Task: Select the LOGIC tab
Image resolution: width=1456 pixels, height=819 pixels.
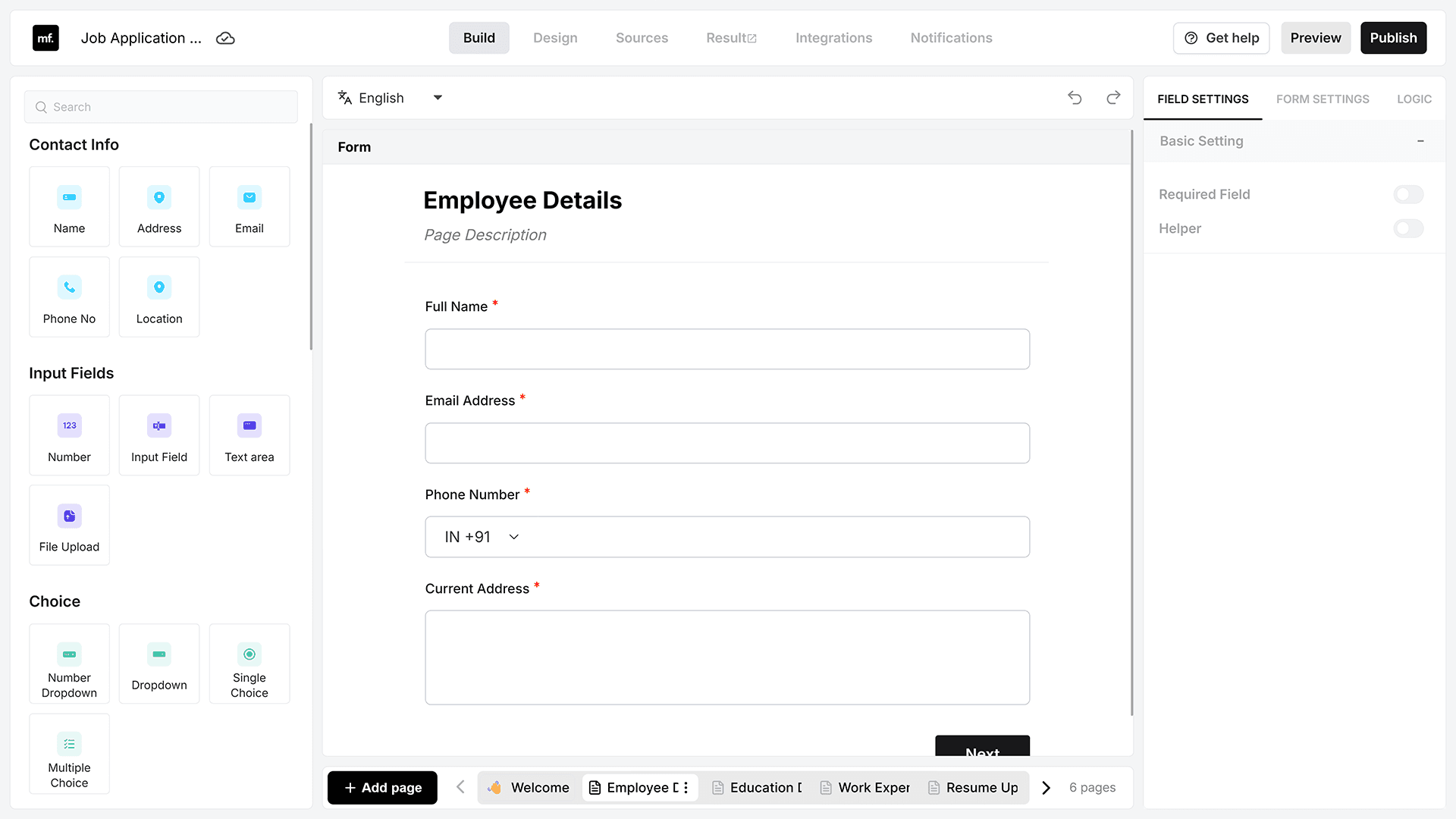Action: tap(1414, 99)
